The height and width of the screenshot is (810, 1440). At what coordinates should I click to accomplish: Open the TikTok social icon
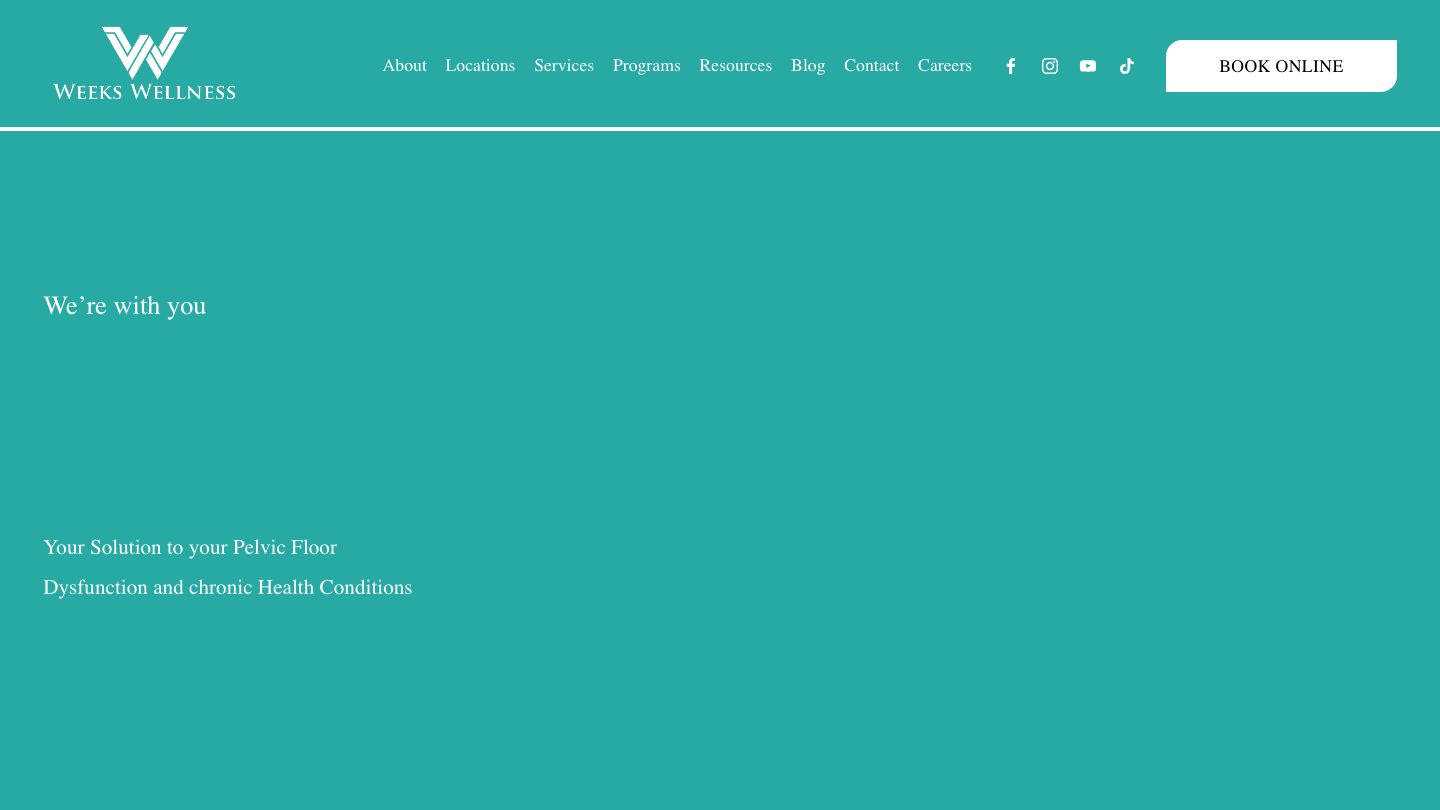click(1126, 66)
